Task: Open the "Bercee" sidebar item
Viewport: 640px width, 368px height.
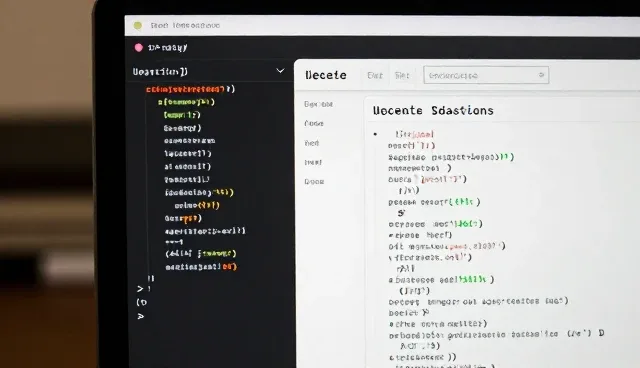Action: [318, 104]
